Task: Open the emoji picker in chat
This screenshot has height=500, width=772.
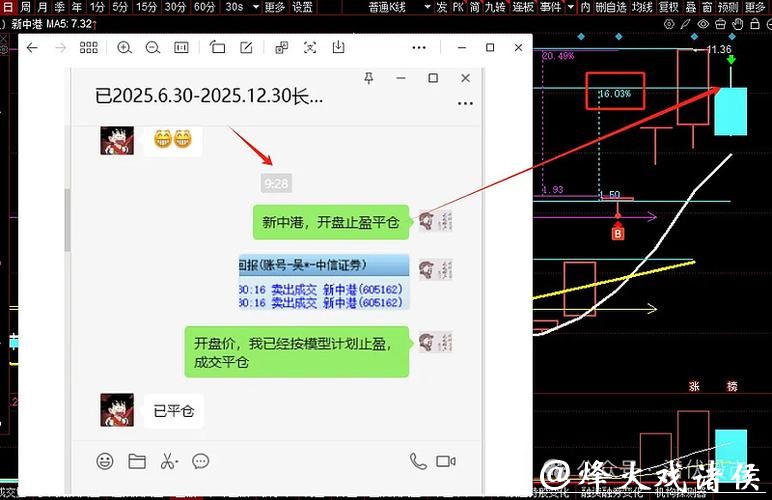Action: (105, 462)
